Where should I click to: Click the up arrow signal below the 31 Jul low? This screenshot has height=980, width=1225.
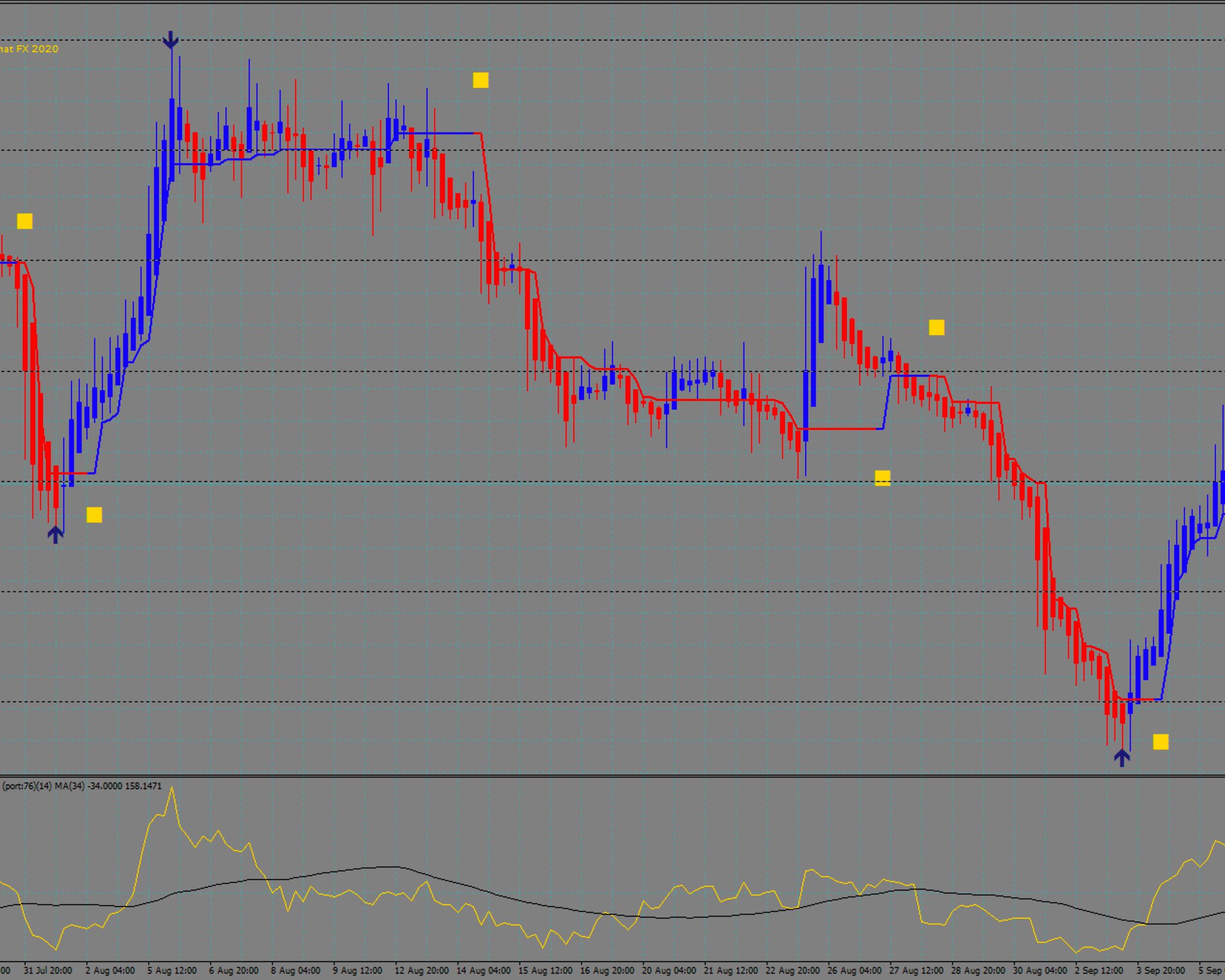click(x=55, y=534)
